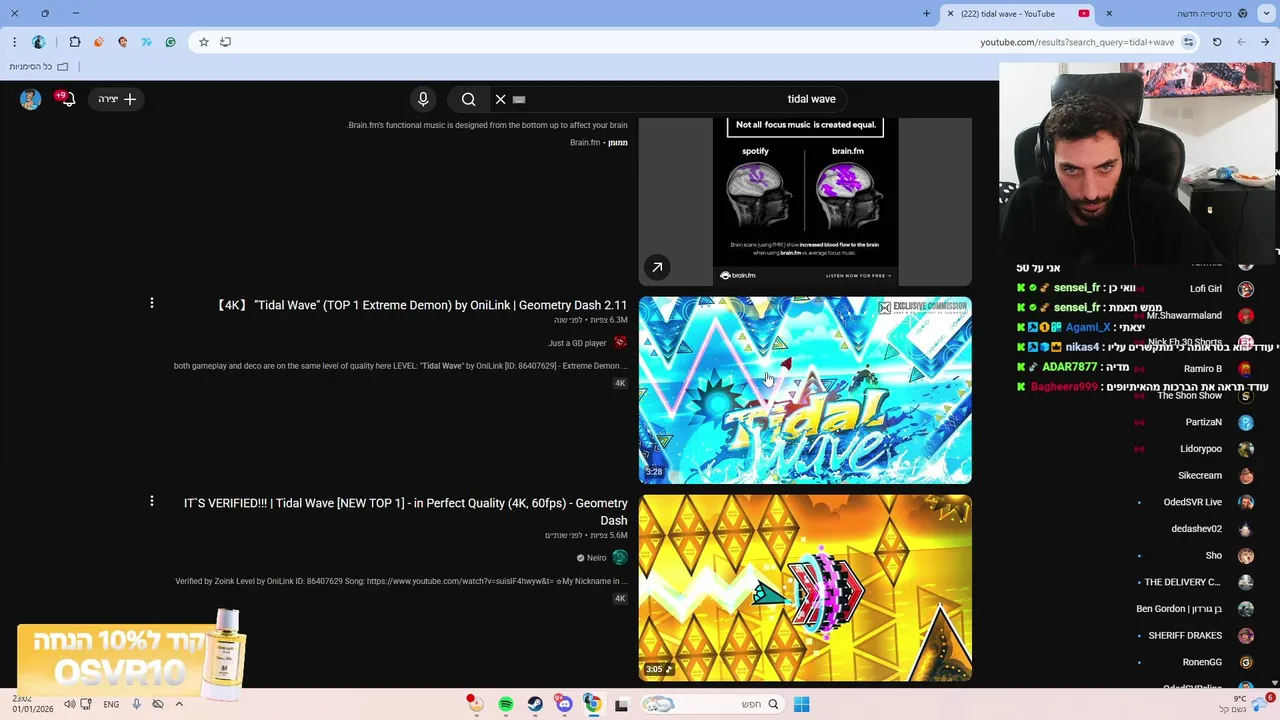The height and width of the screenshot is (720, 1280).
Task: Click the Neiro channel avatar
Action: [x=620, y=558]
